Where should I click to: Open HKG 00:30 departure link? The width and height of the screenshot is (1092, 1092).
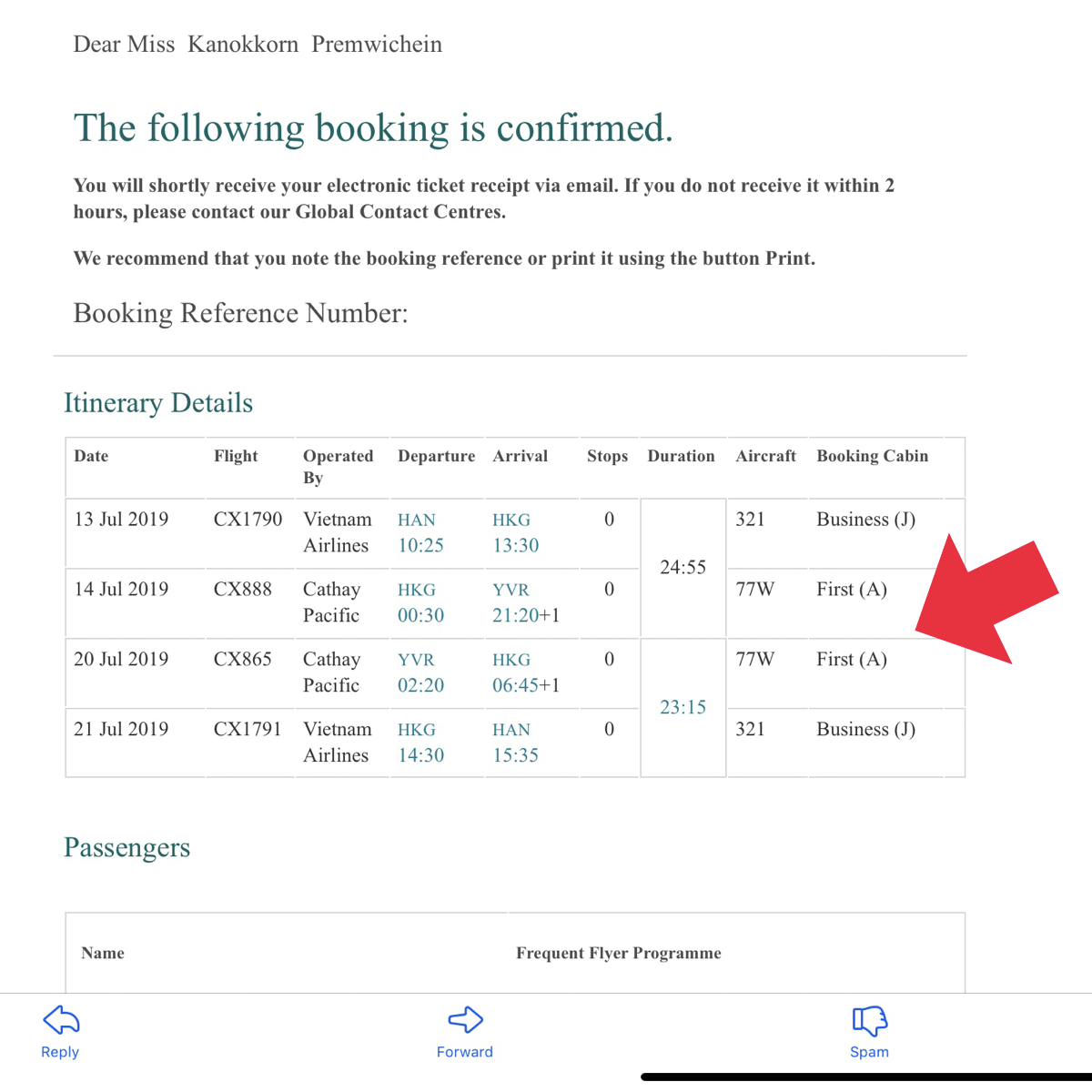tap(420, 602)
